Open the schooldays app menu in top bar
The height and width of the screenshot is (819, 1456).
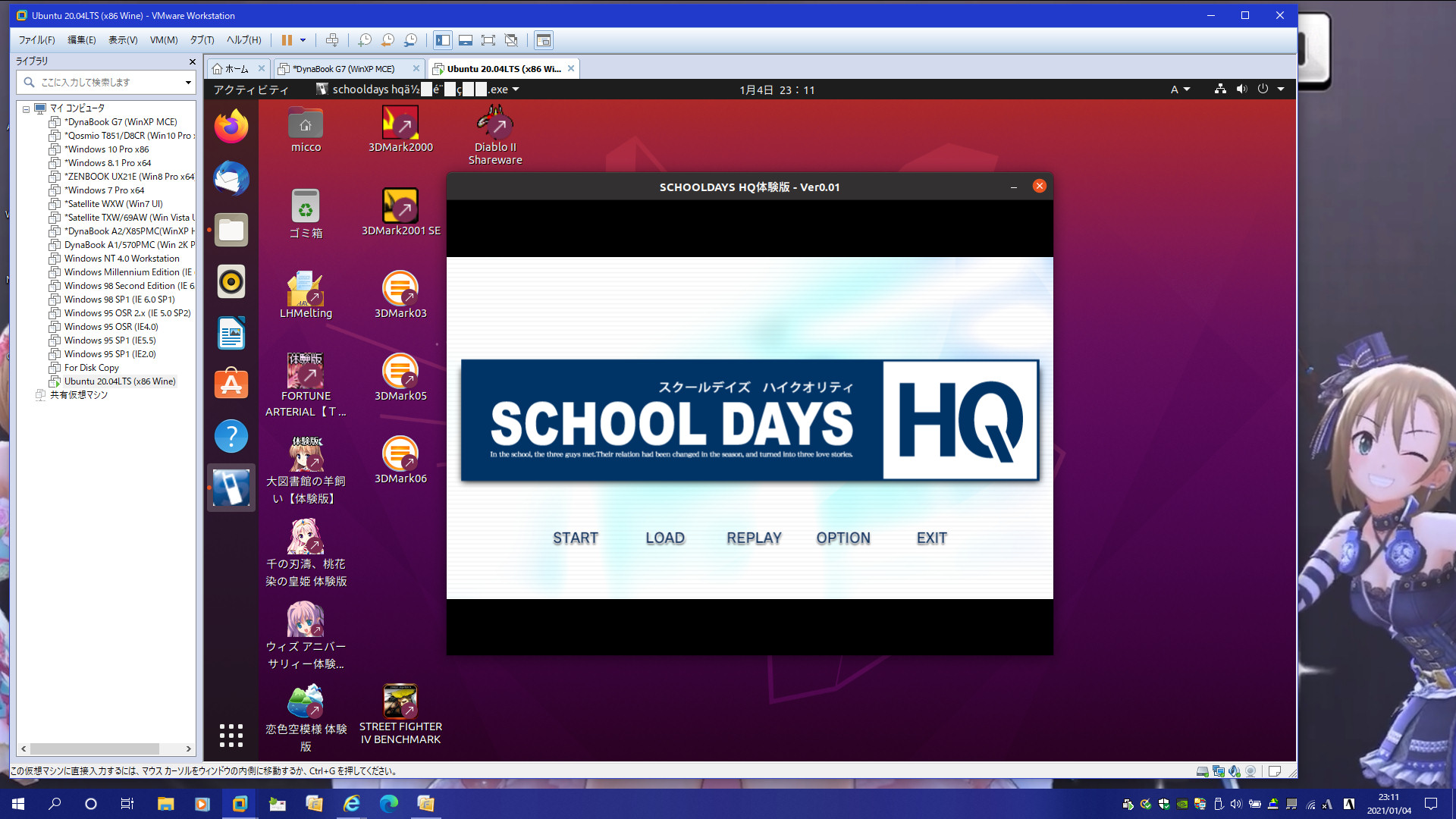click(x=419, y=89)
